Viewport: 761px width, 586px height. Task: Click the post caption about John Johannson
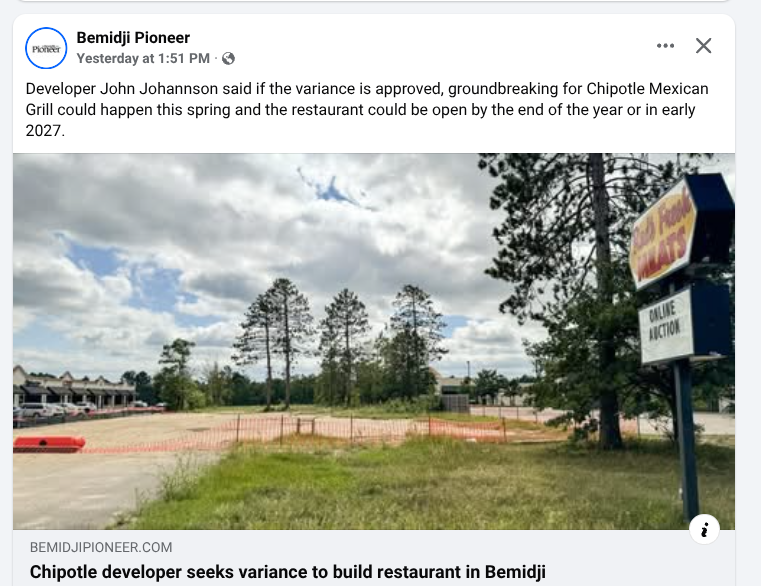pyautogui.click(x=367, y=110)
